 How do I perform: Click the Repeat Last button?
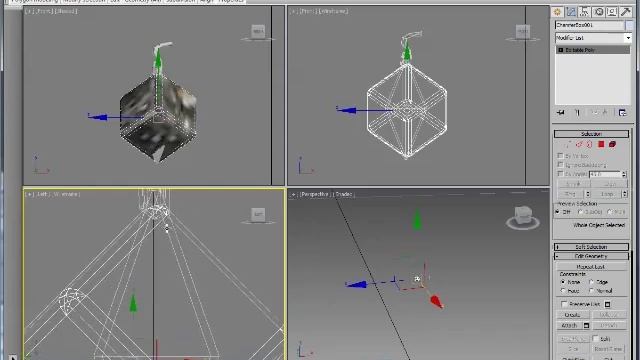(591, 267)
